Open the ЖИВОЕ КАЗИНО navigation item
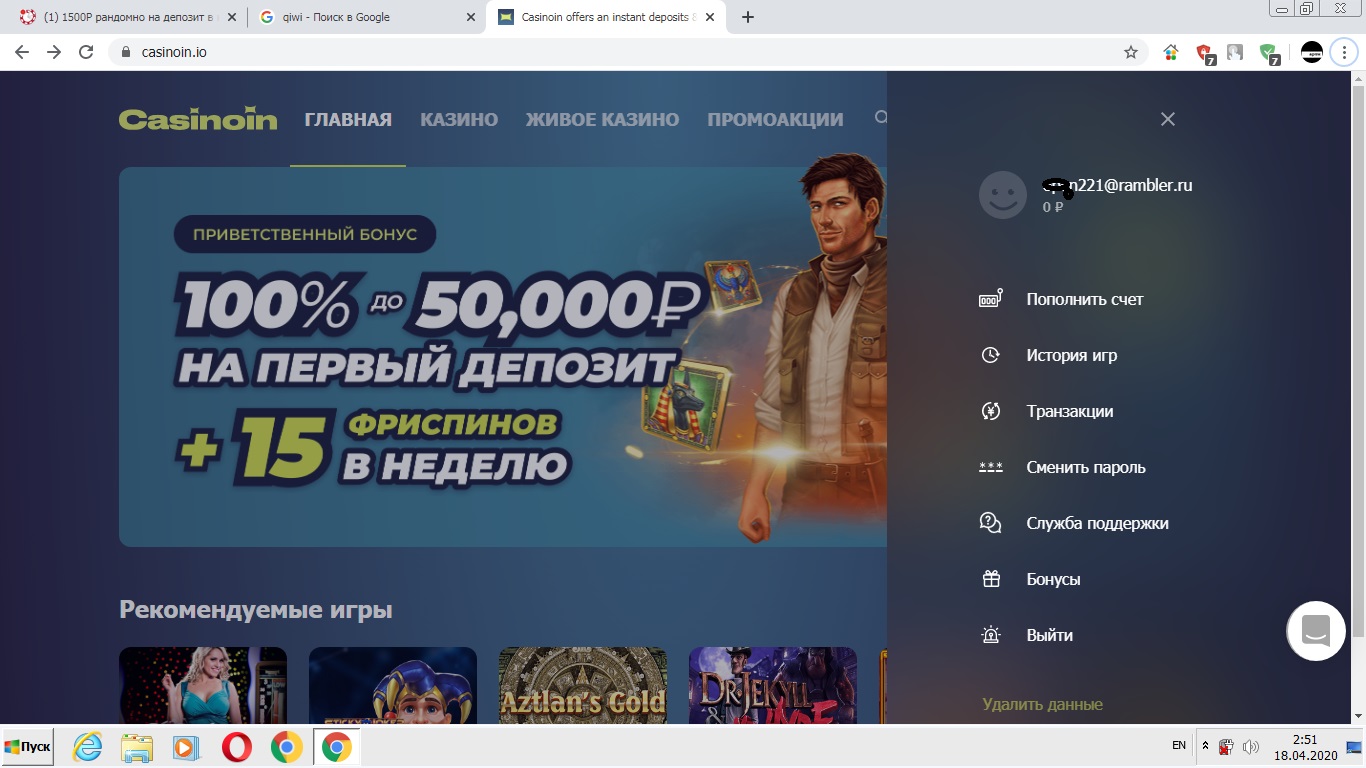The width and height of the screenshot is (1366, 768). pyautogui.click(x=602, y=119)
